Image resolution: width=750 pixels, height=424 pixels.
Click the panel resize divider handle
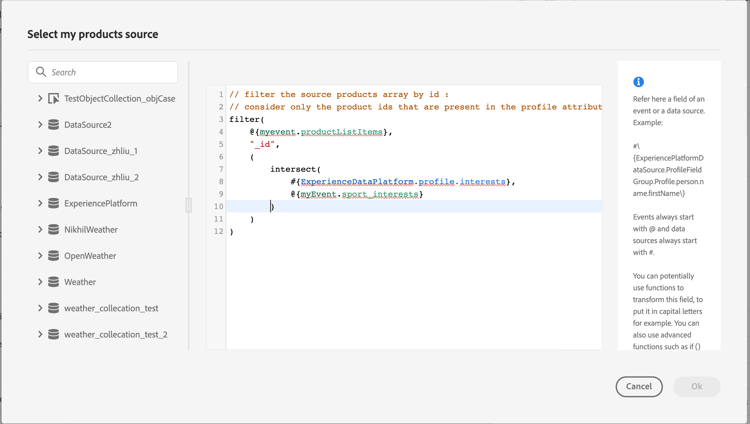click(x=188, y=205)
